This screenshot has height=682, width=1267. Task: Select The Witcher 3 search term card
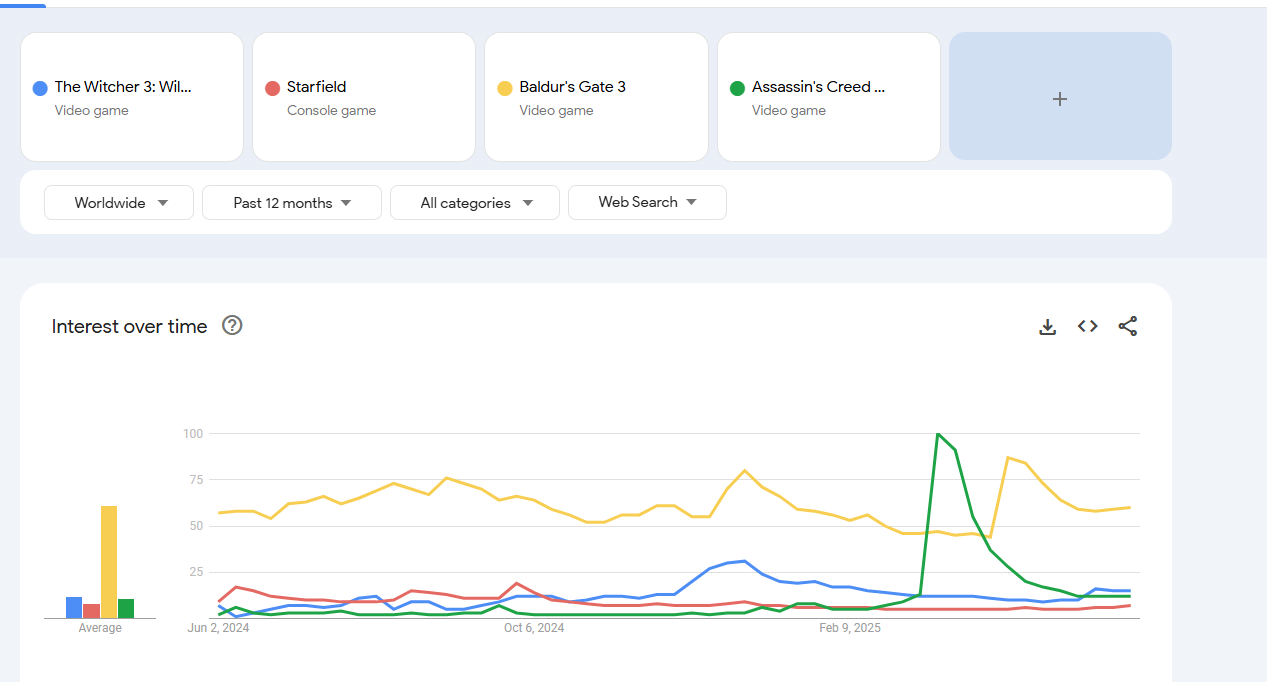(x=132, y=97)
